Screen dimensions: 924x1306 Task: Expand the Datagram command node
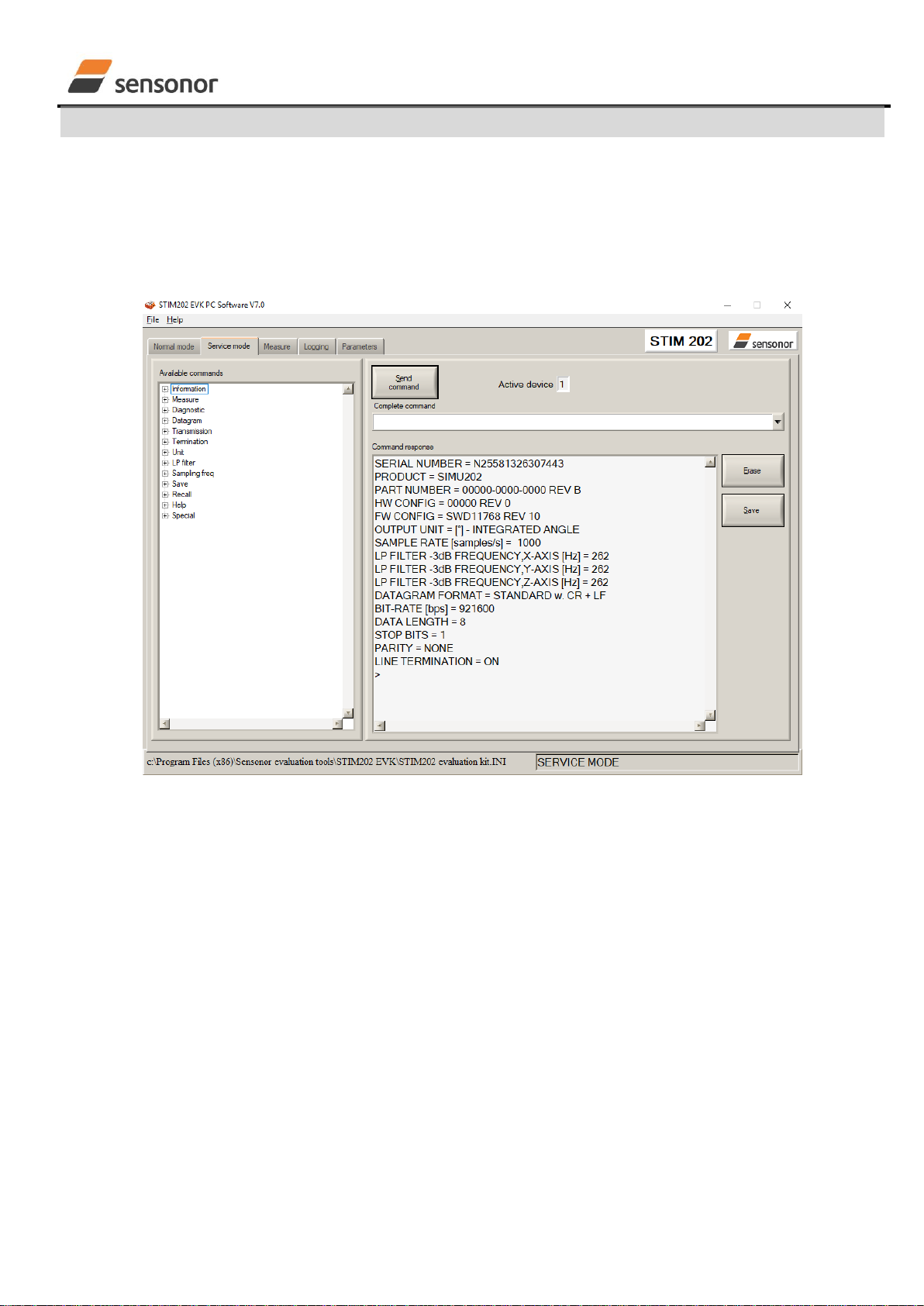tap(165, 421)
